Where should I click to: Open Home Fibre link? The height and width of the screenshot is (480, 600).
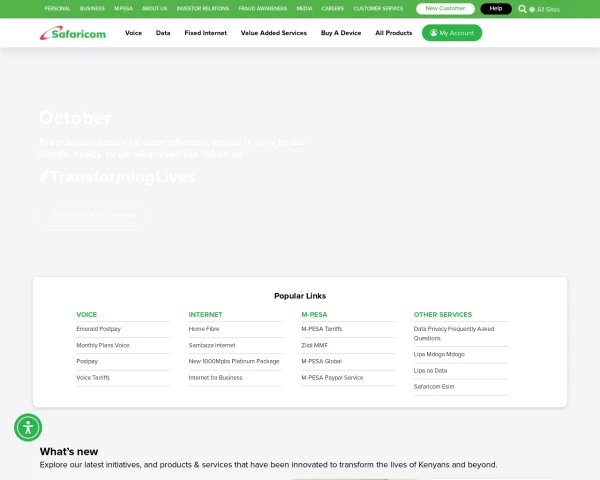204,329
